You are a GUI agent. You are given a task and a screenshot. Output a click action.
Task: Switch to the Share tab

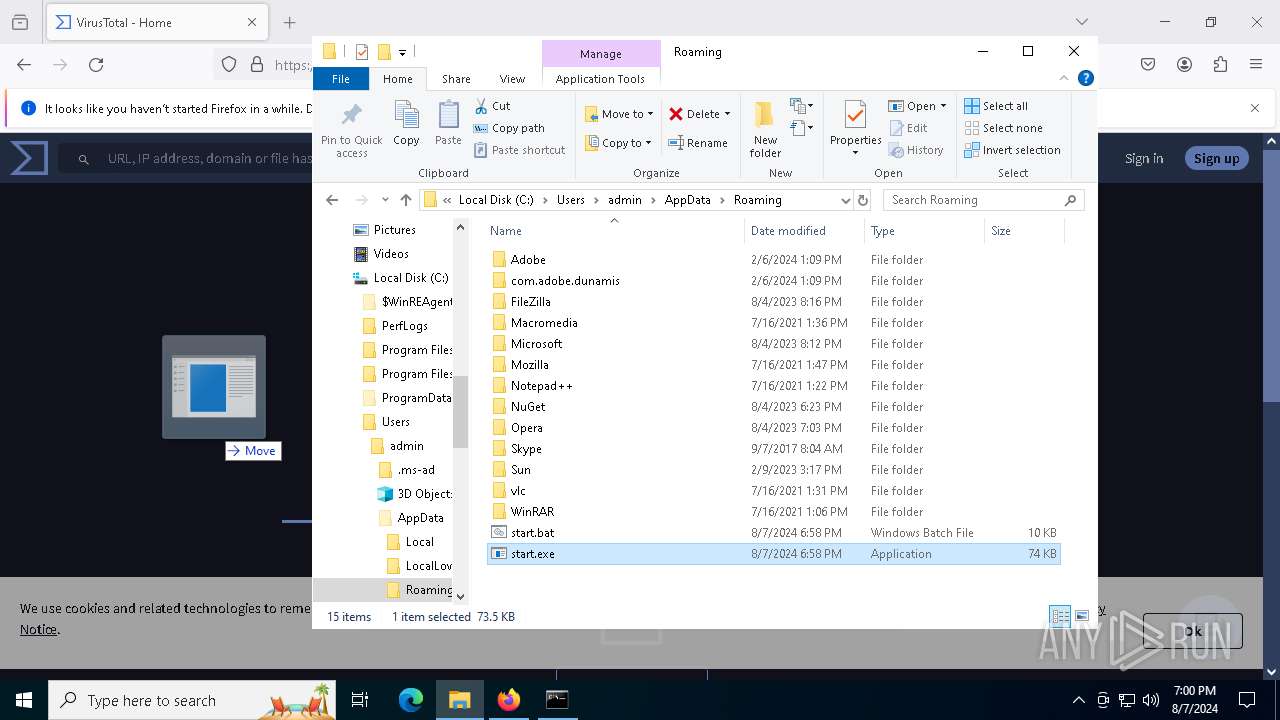[x=456, y=79]
